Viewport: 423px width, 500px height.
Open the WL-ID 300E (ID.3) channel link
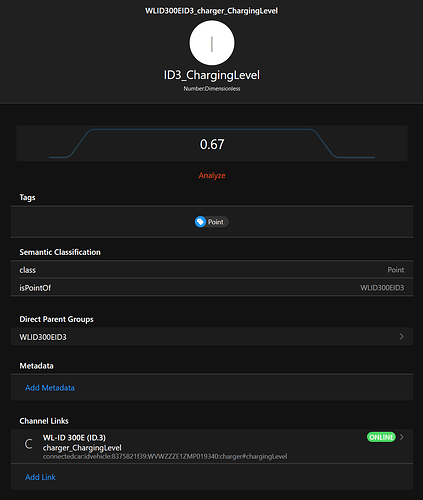[x=212, y=446]
